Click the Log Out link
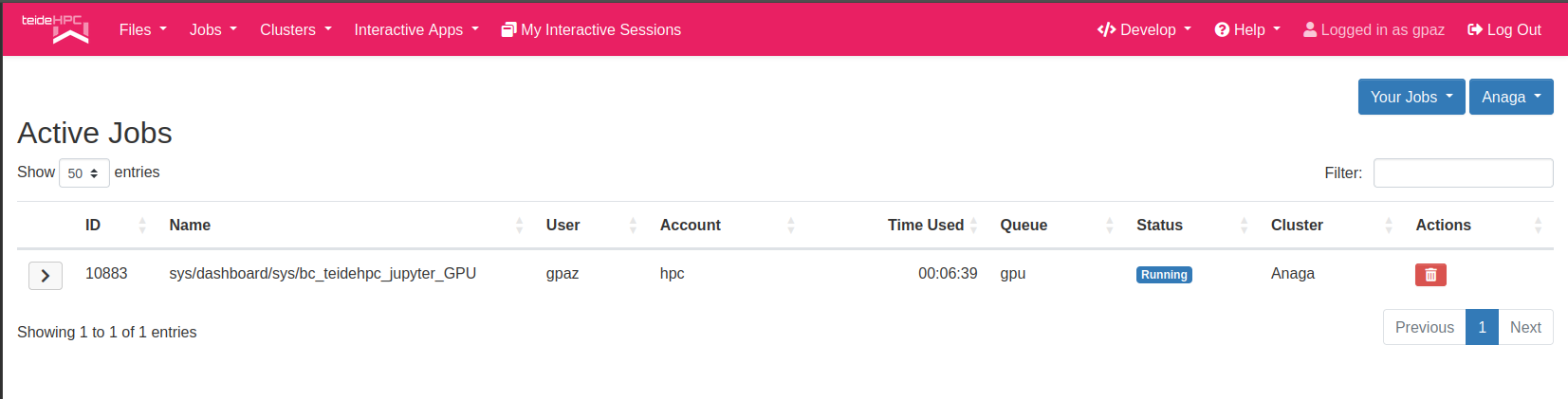Image resolution: width=1568 pixels, height=399 pixels. 1503,30
